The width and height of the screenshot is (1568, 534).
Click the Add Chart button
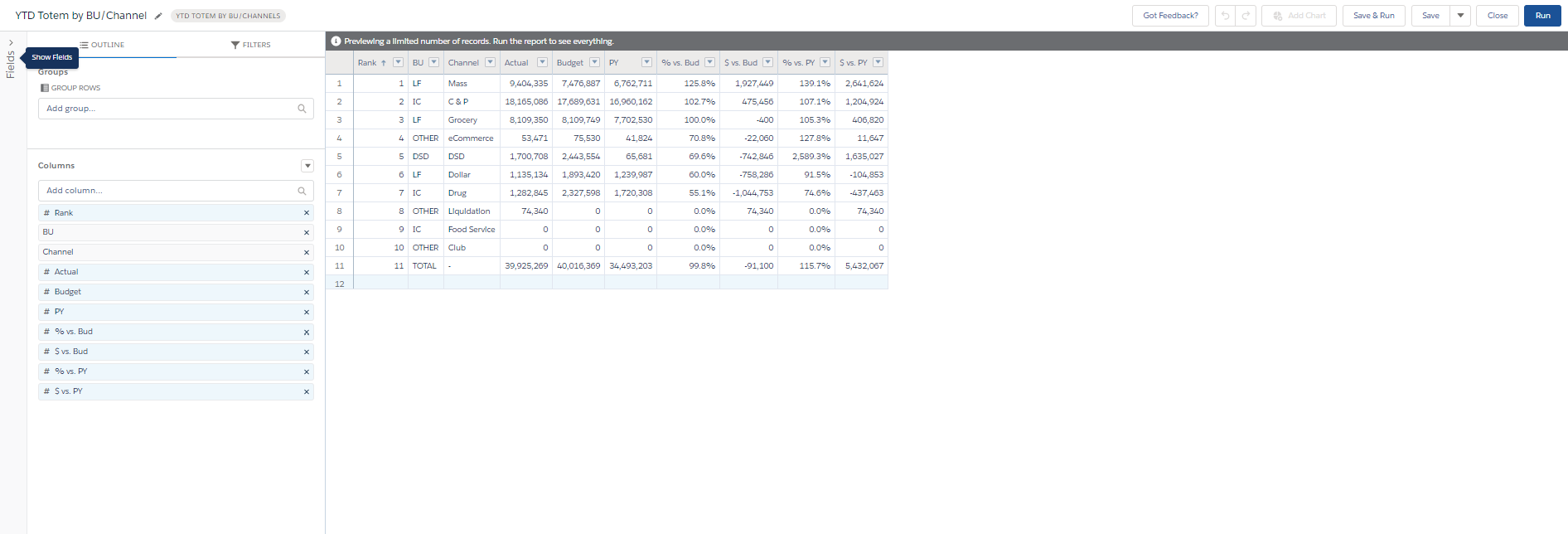pyautogui.click(x=1299, y=16)
